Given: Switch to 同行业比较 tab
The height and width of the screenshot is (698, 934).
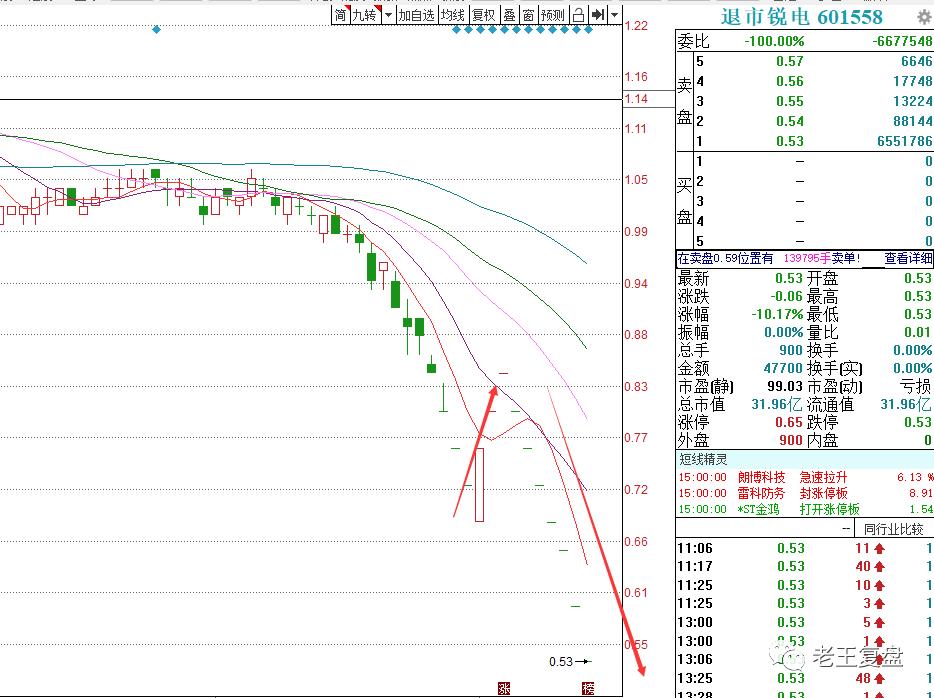Looking at the screenshot, I should [893, 528].
